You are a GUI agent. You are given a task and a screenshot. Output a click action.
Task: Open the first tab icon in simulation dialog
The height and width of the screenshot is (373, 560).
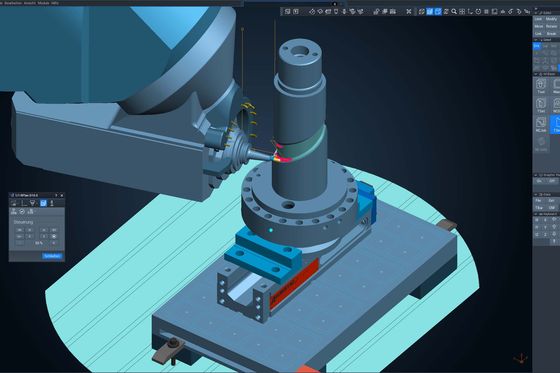click(x=14, y=203)
